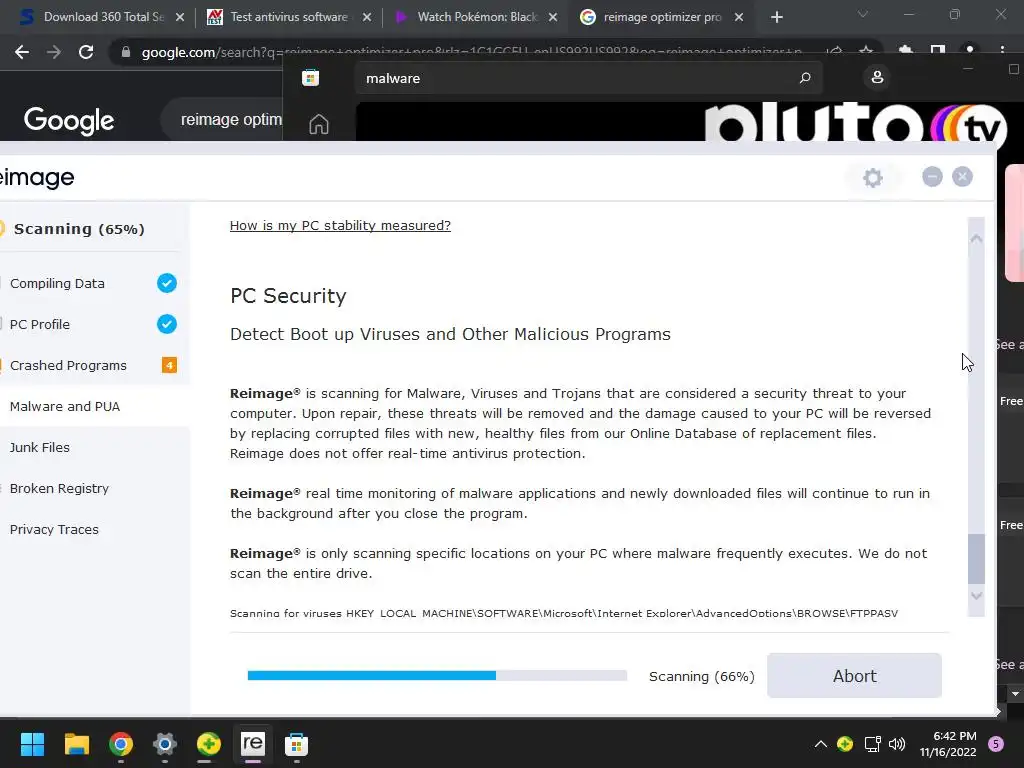Go back in Chrome
1024x768 pixels.
22,52
